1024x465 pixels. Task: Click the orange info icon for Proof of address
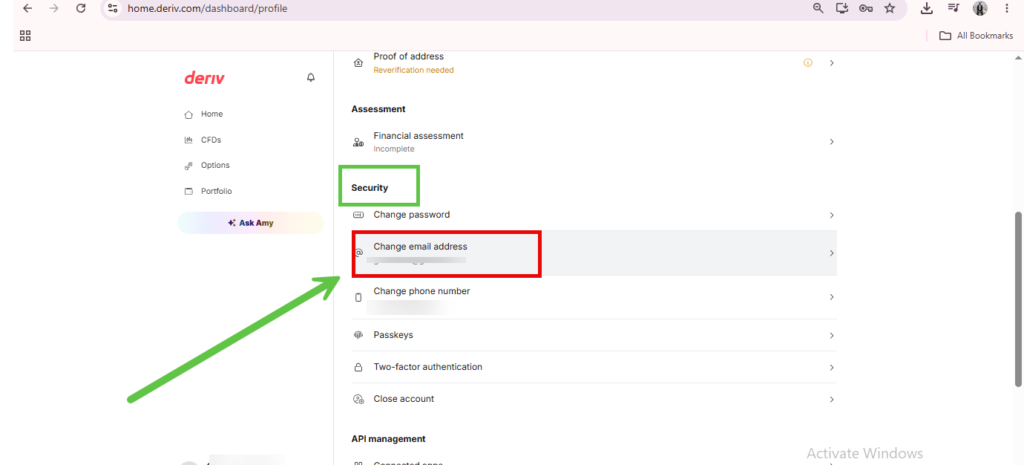808,63
